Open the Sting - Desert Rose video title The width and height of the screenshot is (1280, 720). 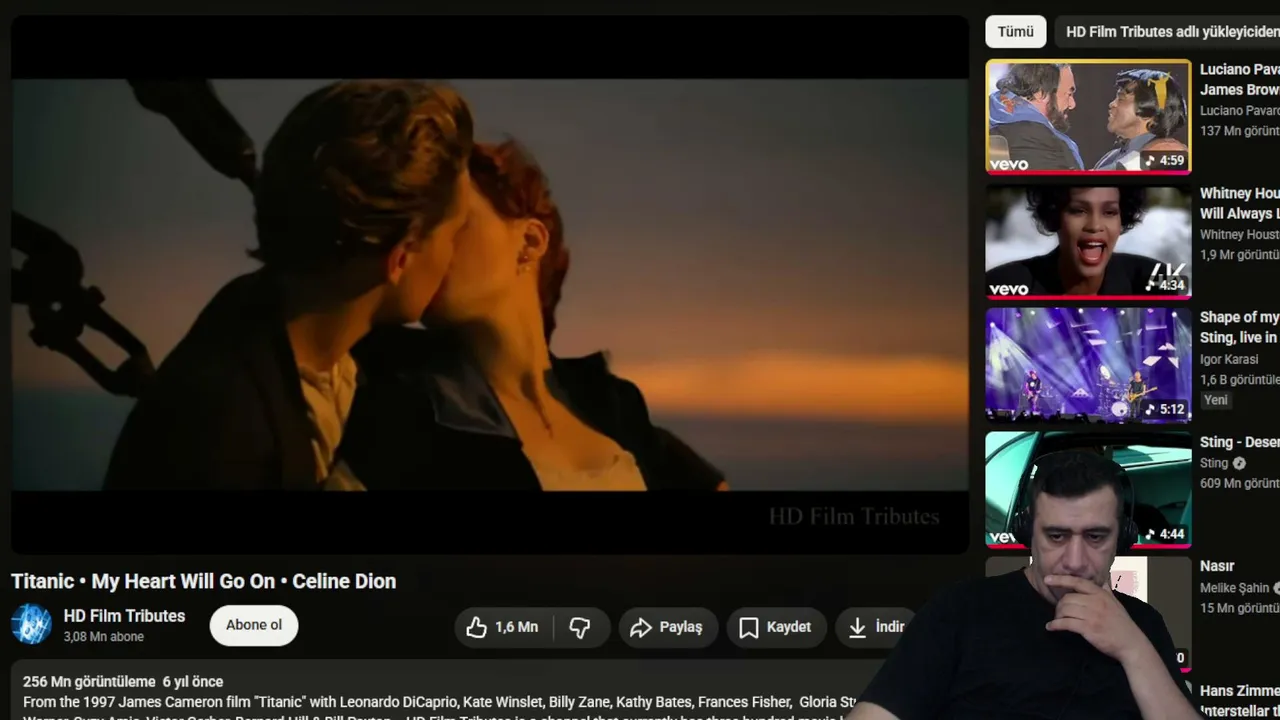(x=1240, y=442)
